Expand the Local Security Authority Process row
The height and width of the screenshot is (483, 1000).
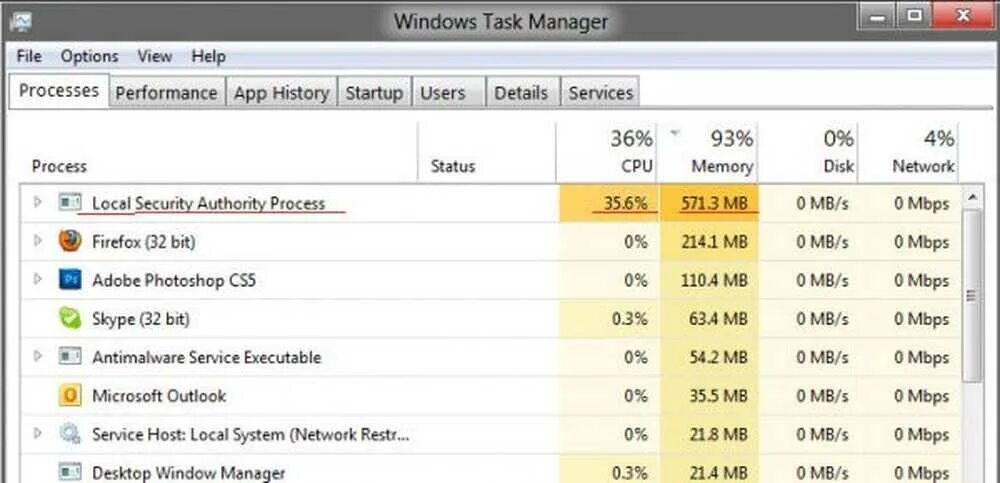point(38,203)
